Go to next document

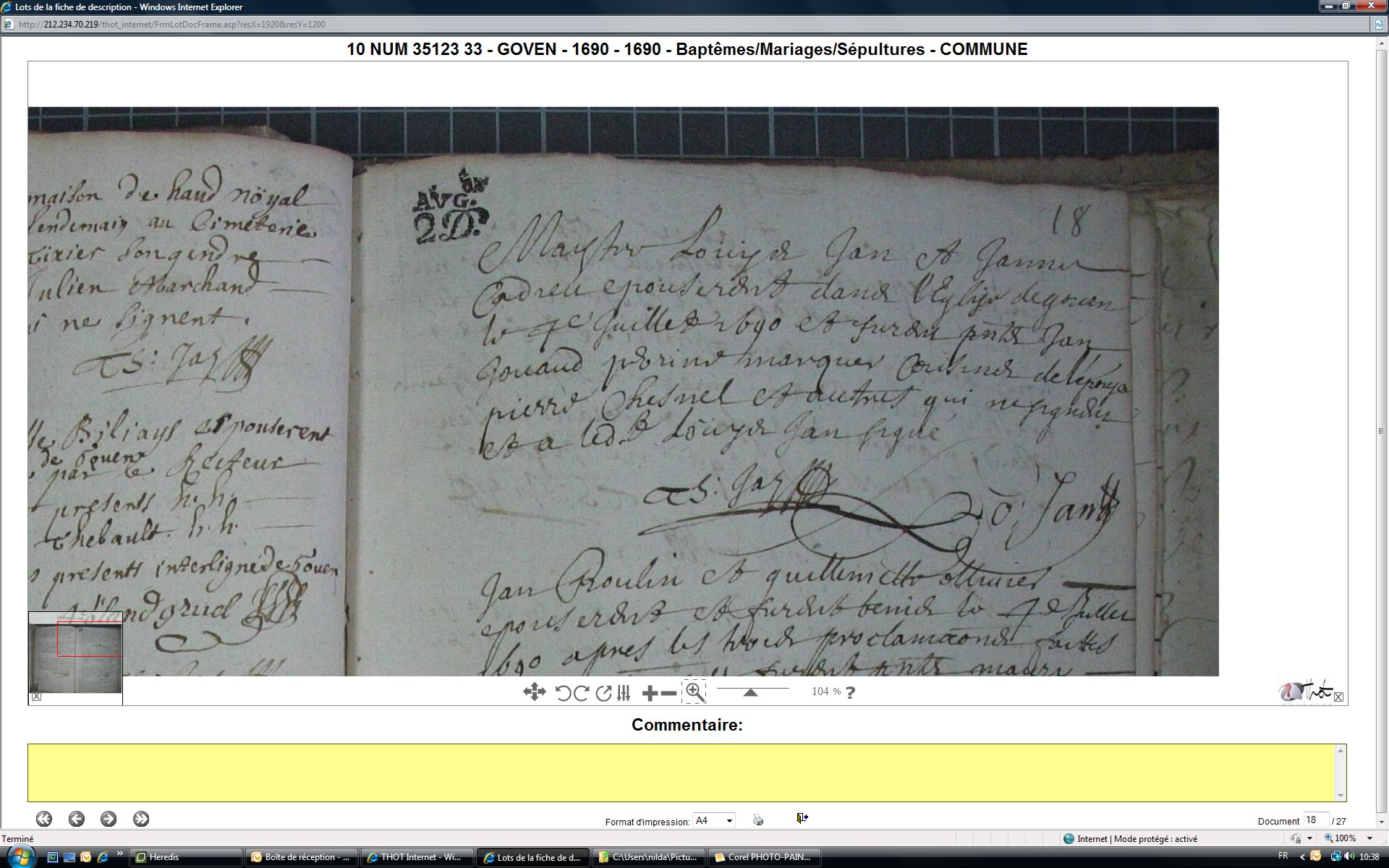coord(109,819)
